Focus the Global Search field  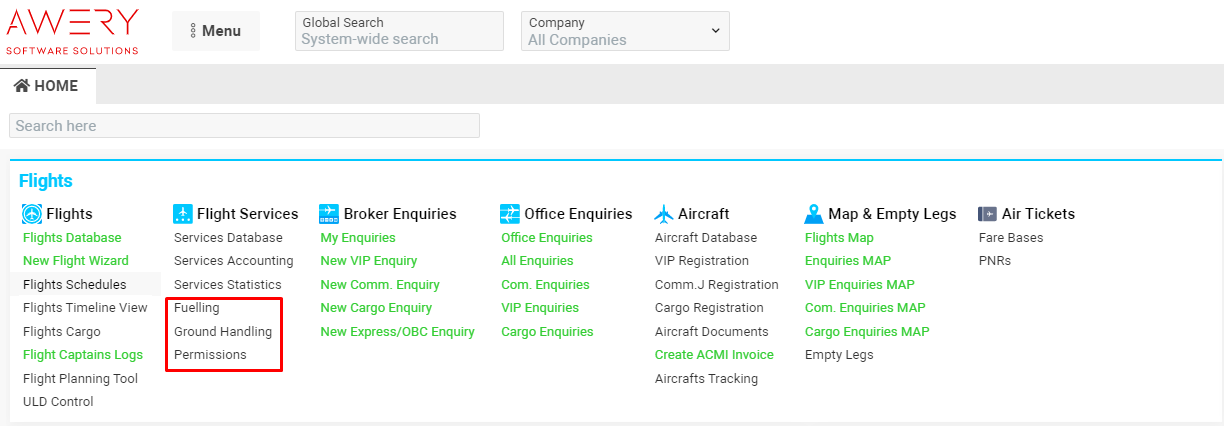click(399, 39)
